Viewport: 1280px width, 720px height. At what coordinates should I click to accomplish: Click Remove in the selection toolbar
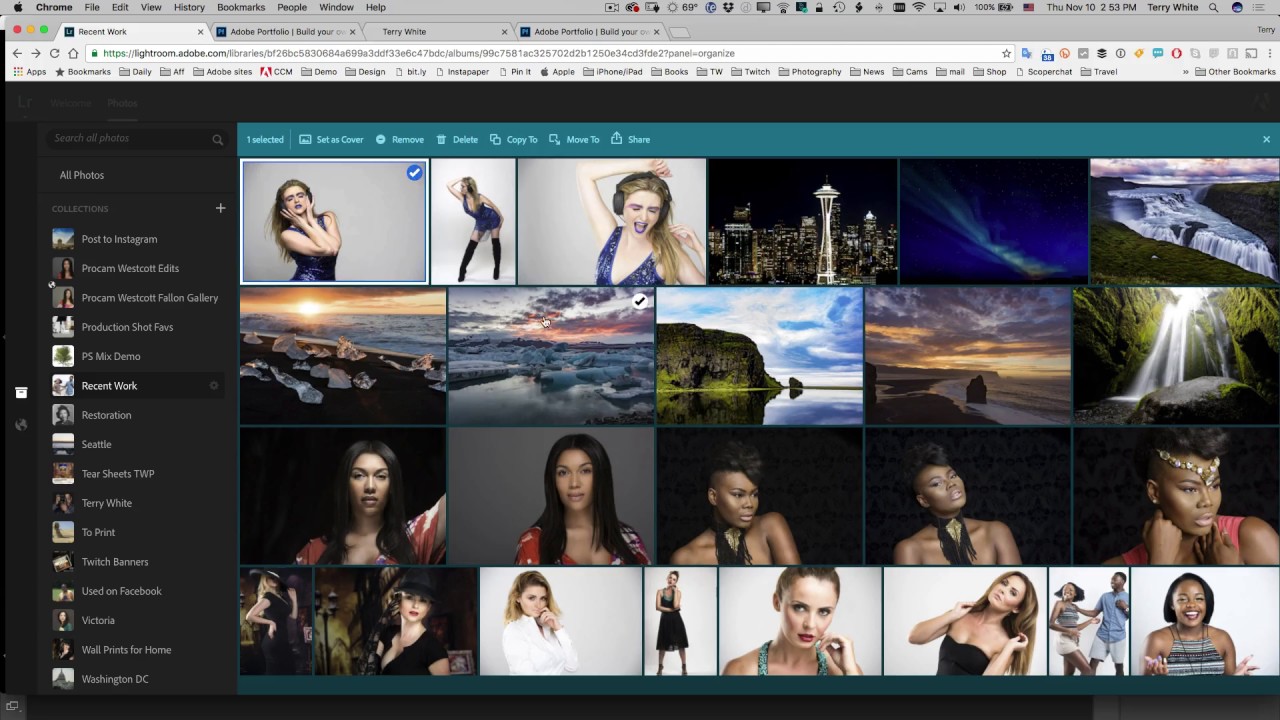point(399,139)
